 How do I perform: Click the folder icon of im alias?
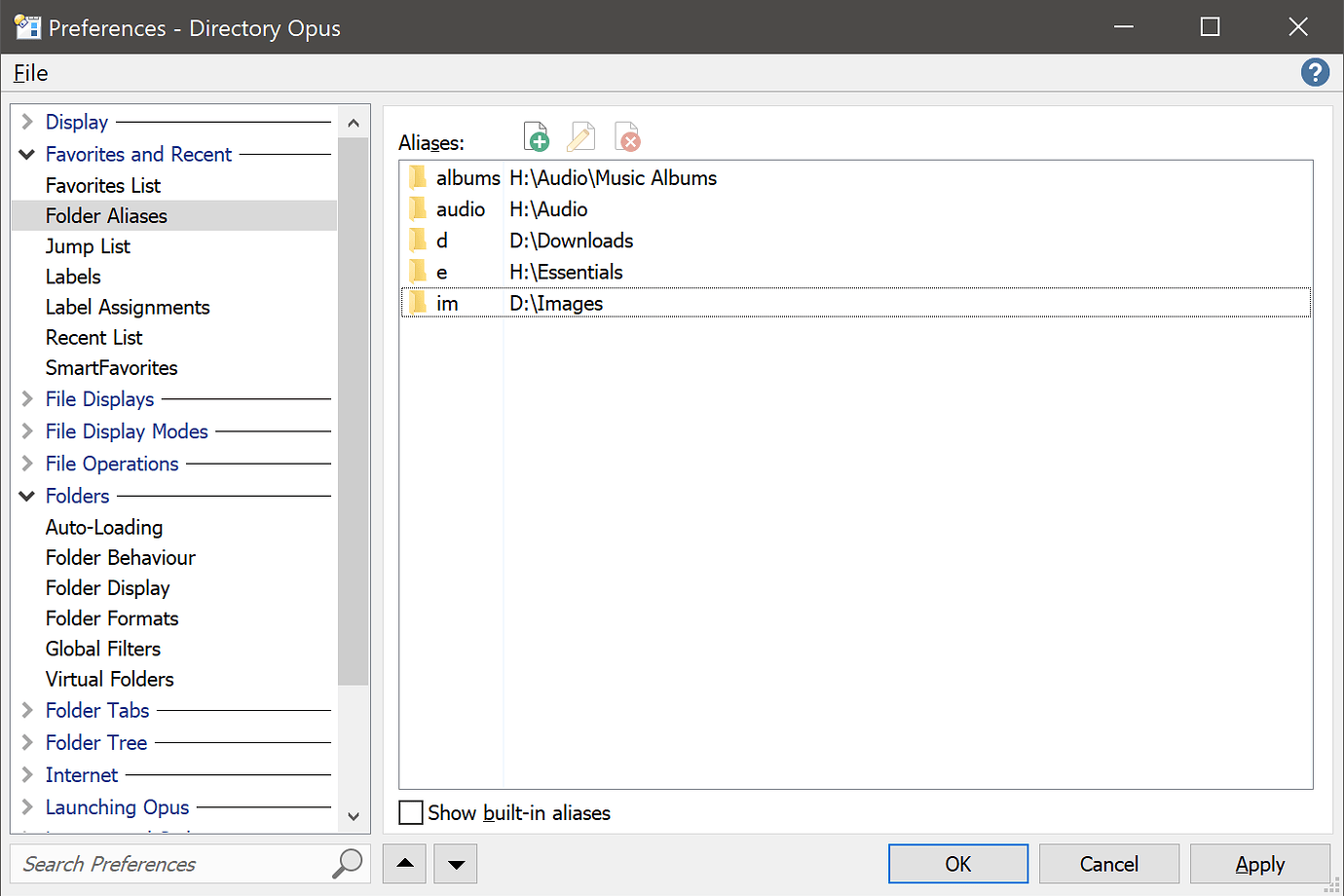(x=418, y=303)
